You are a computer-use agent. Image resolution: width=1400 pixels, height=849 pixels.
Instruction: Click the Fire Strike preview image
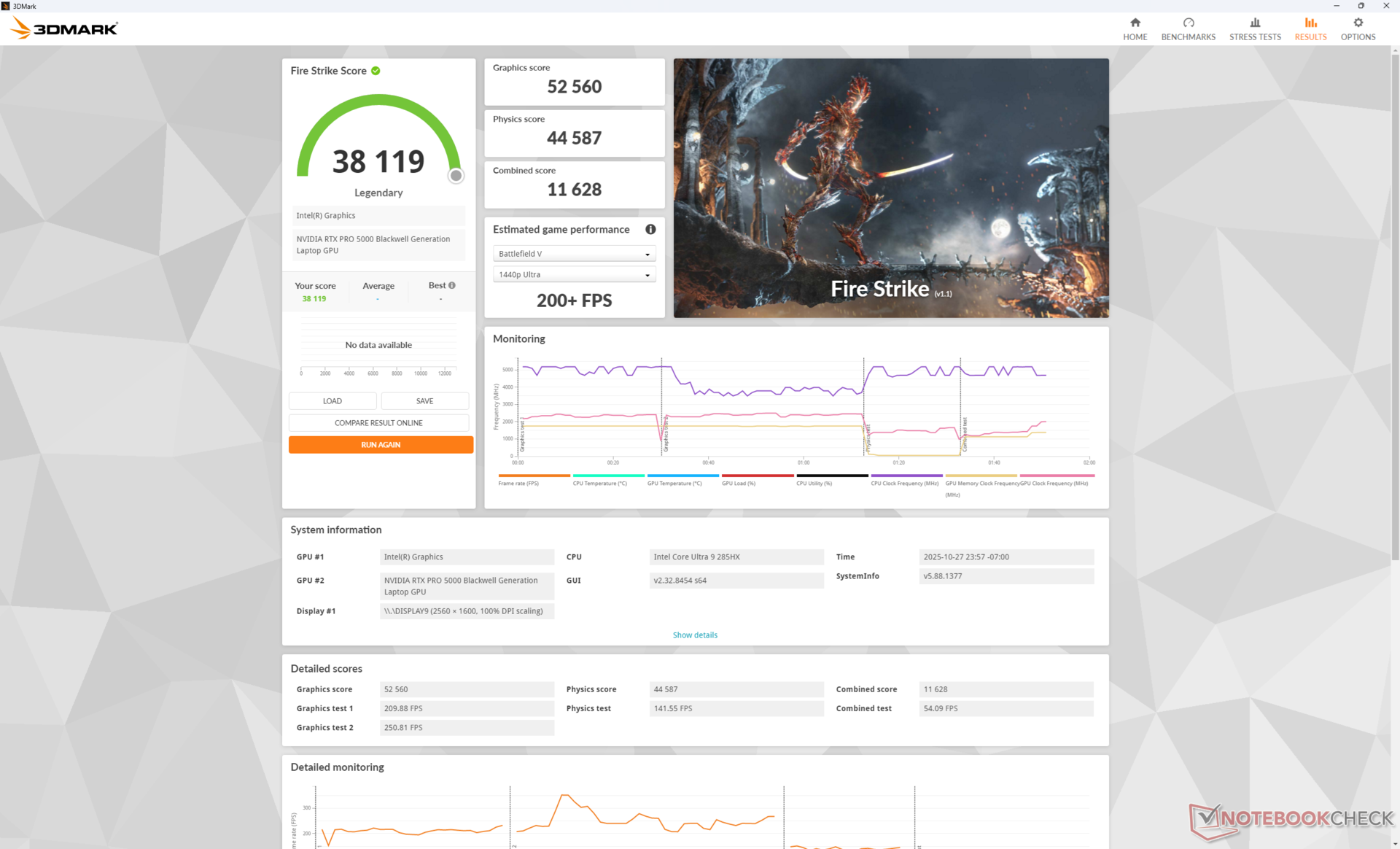pos(890,187)
